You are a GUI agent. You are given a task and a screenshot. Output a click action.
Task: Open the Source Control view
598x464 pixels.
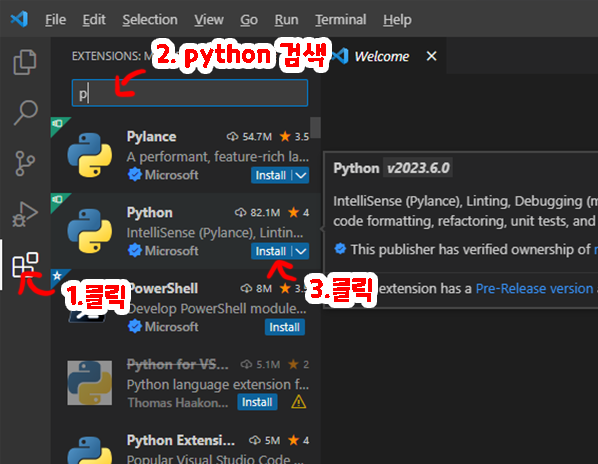25,163
